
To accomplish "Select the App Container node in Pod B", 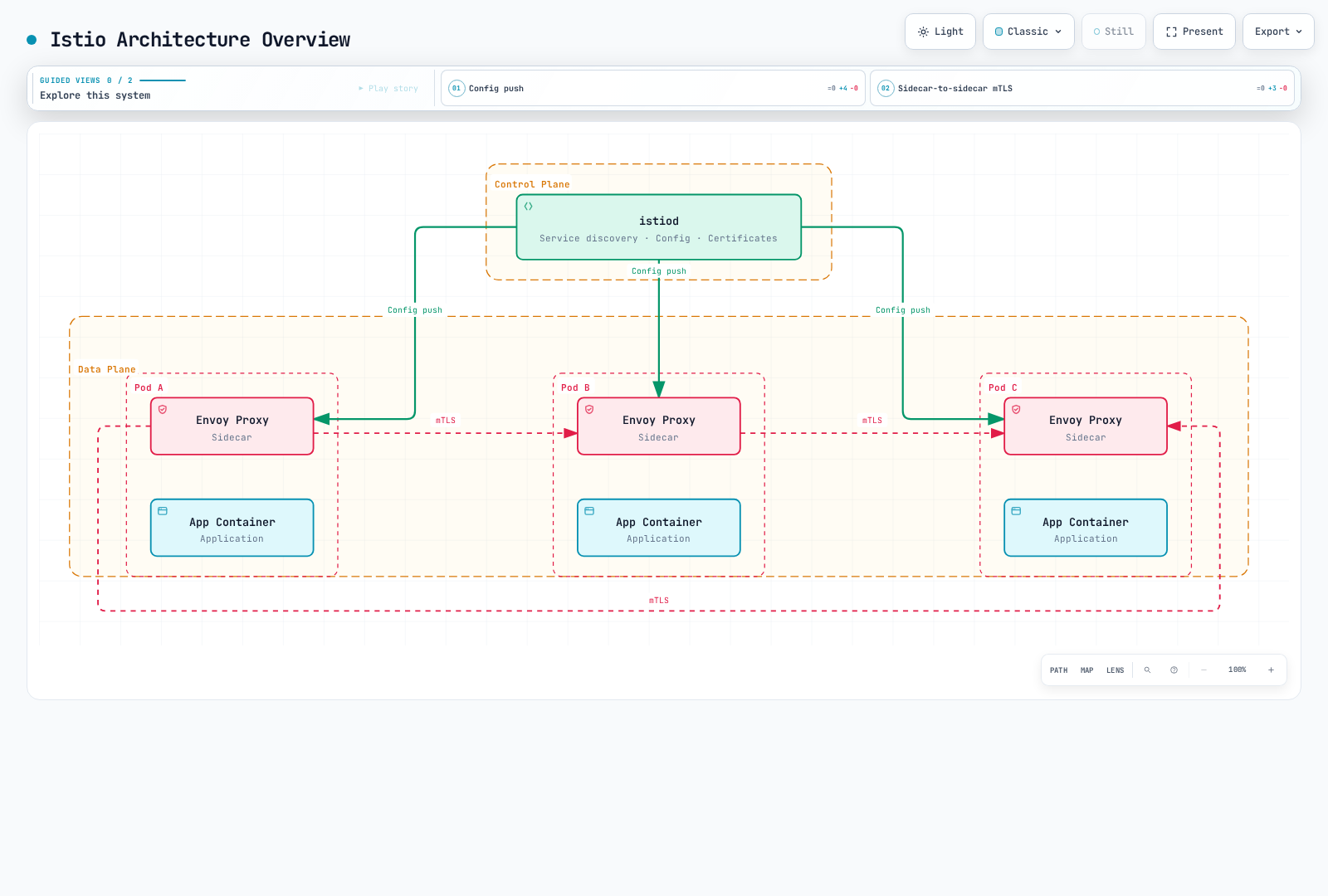I will 659,528.
